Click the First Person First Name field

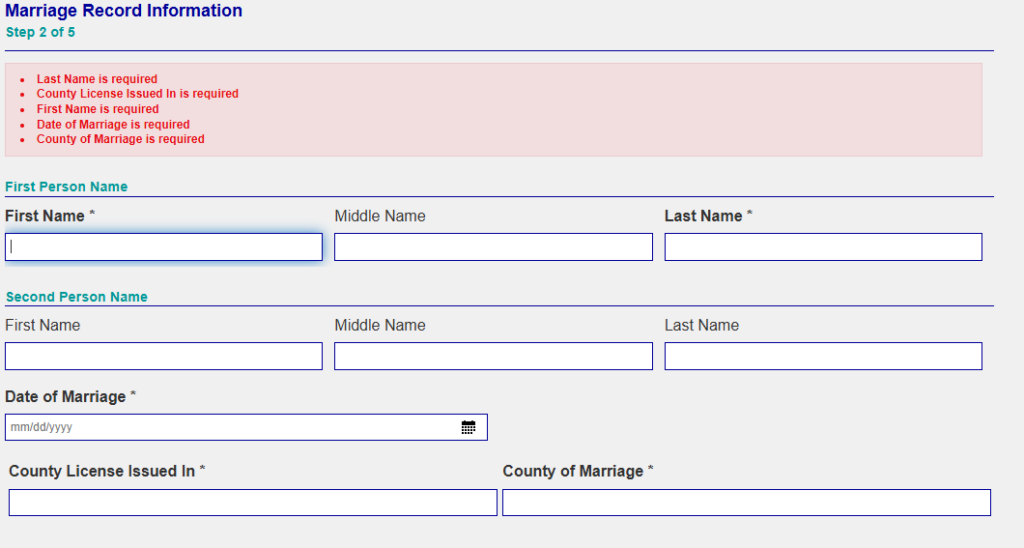point(163,247)
